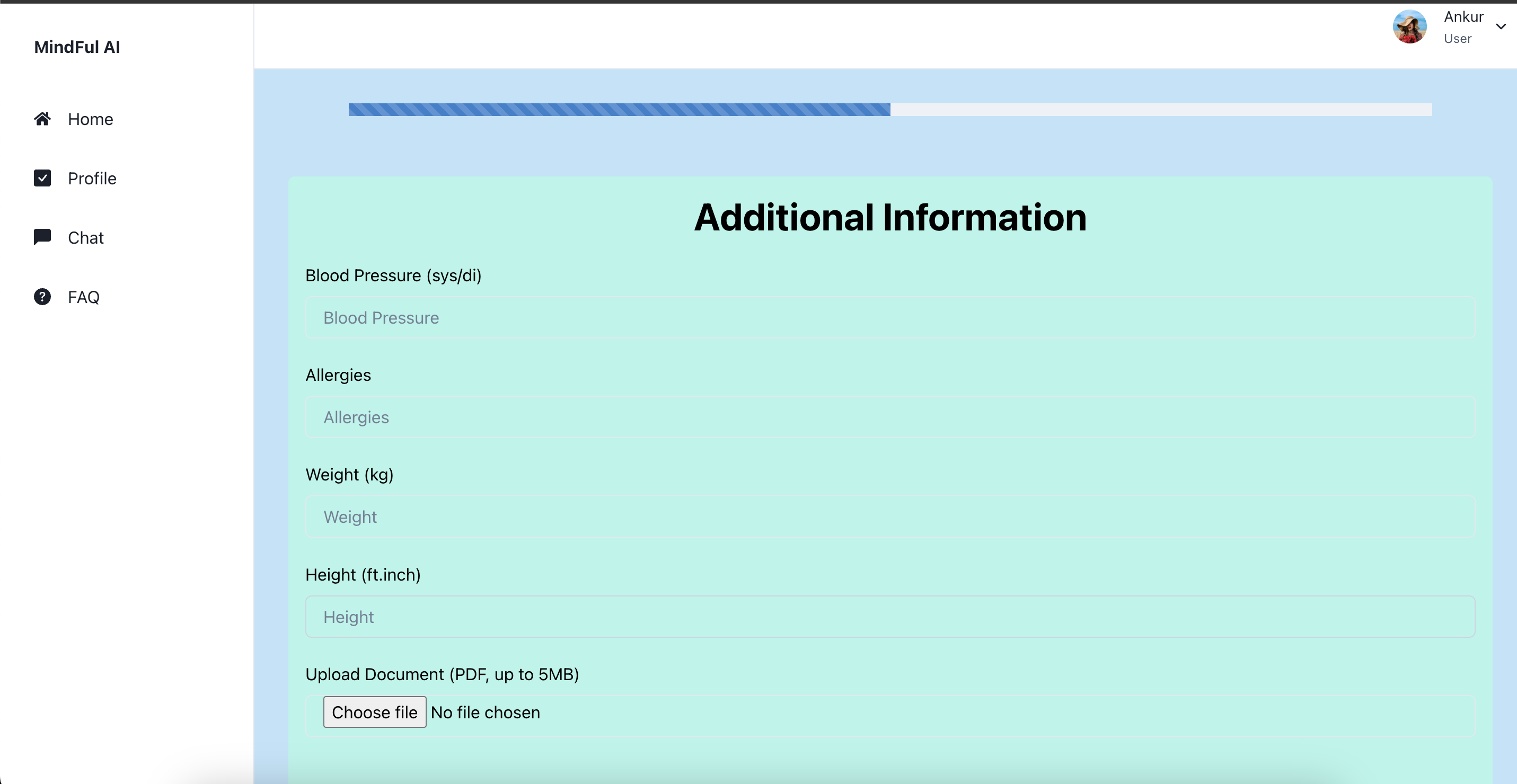The height and width of the screenshot is (784, 1517).
Task: Go to the Profile page
Action: 92,179
